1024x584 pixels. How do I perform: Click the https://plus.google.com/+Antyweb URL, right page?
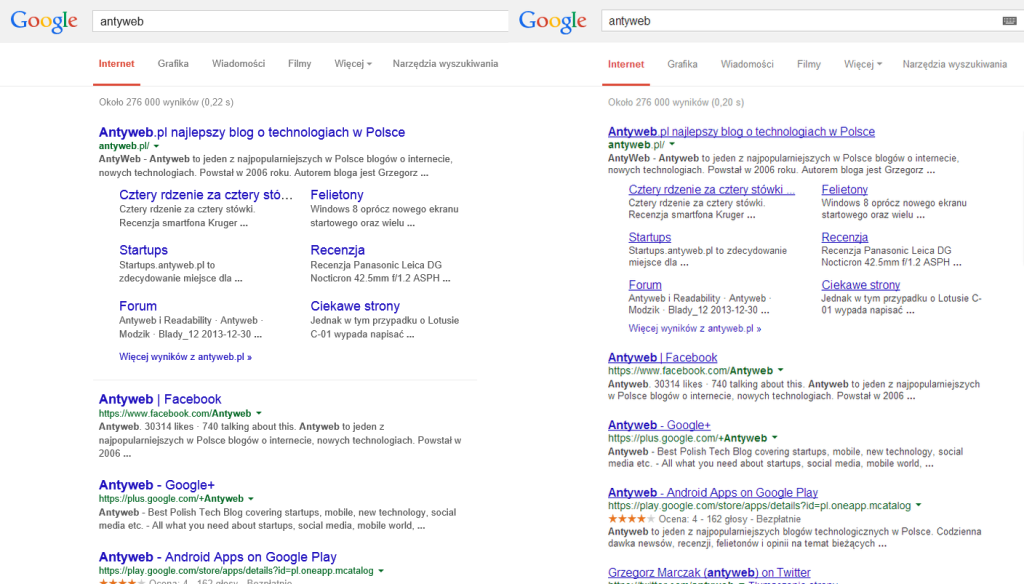pos(688,438)
